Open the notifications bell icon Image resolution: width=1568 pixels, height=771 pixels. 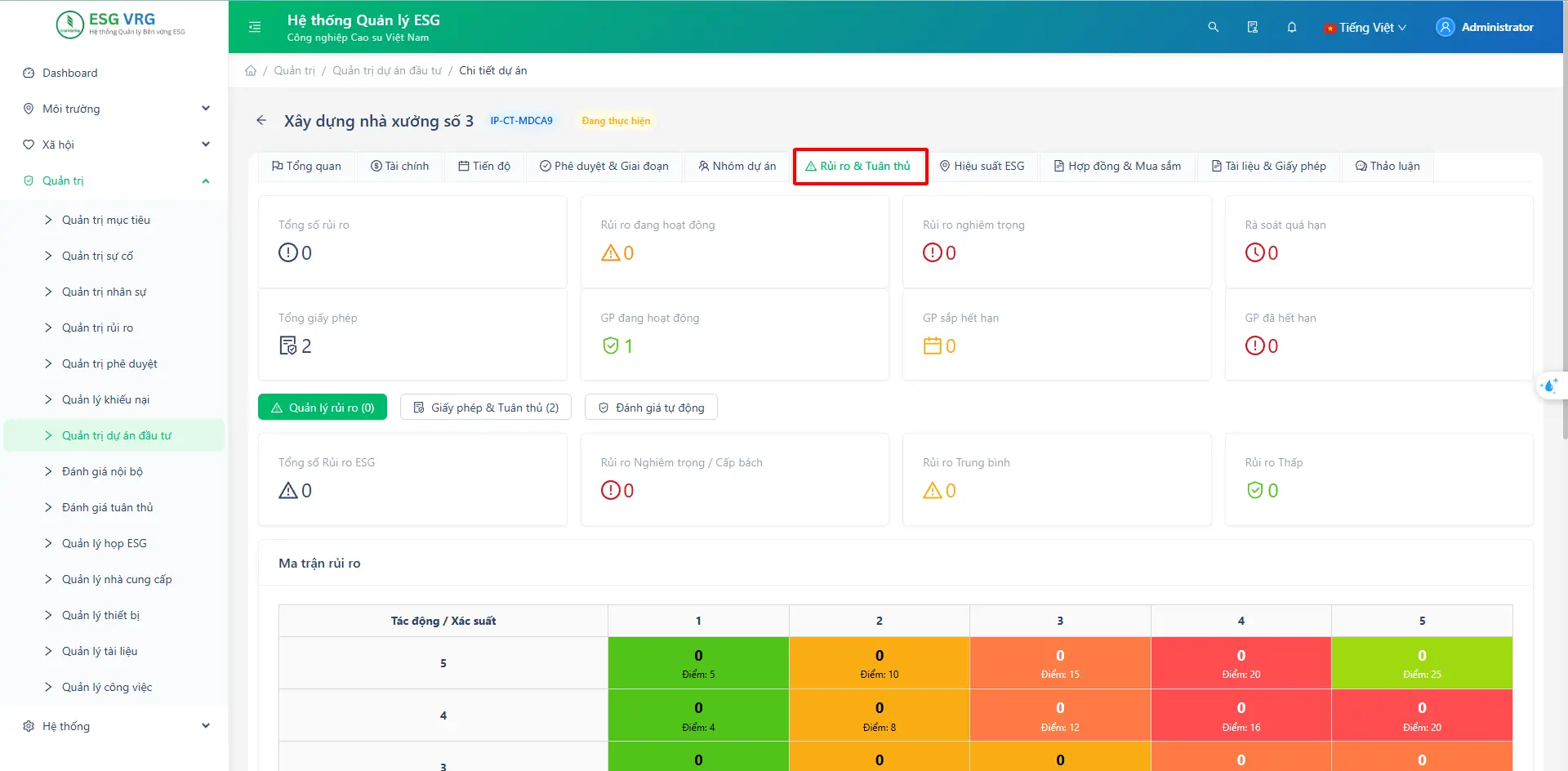[1291, 27]
